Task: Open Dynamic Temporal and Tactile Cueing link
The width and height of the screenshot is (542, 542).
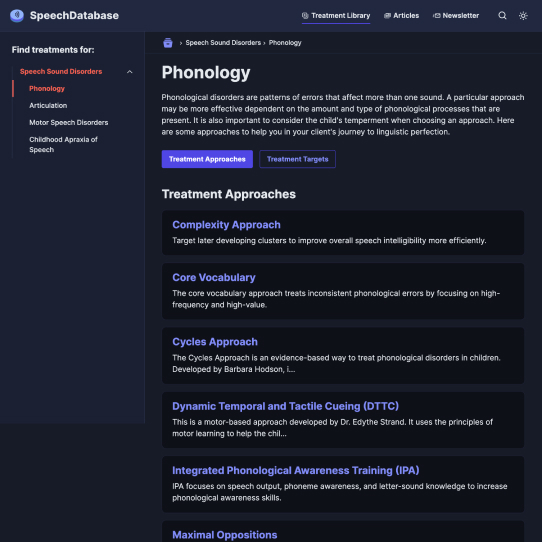Action: 285,406
